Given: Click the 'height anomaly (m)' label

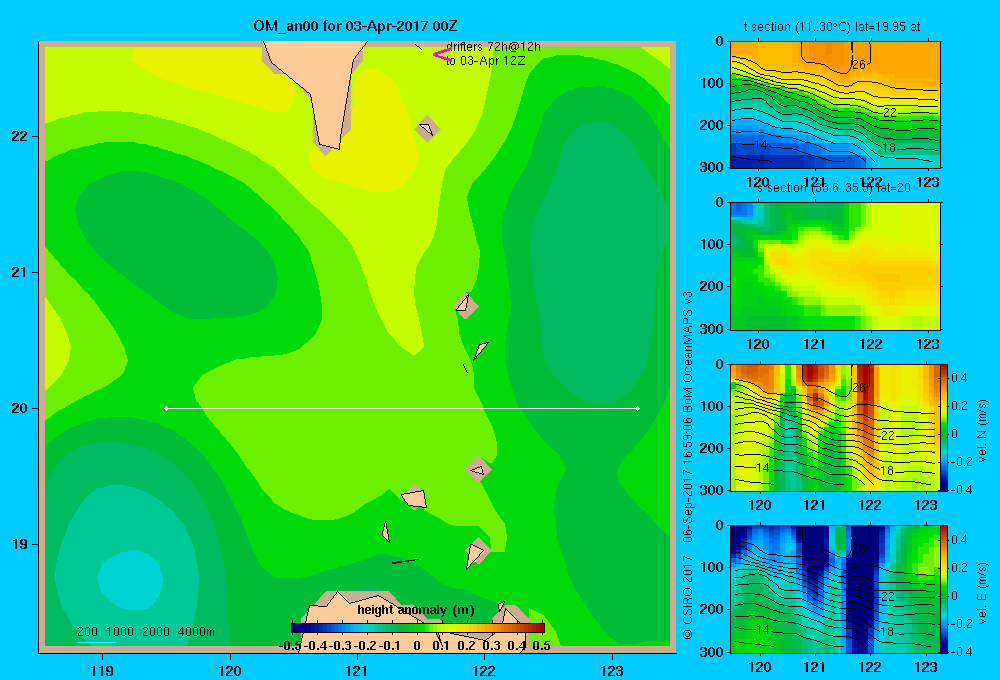Looking at the screenshot, I should pos(416,610).
